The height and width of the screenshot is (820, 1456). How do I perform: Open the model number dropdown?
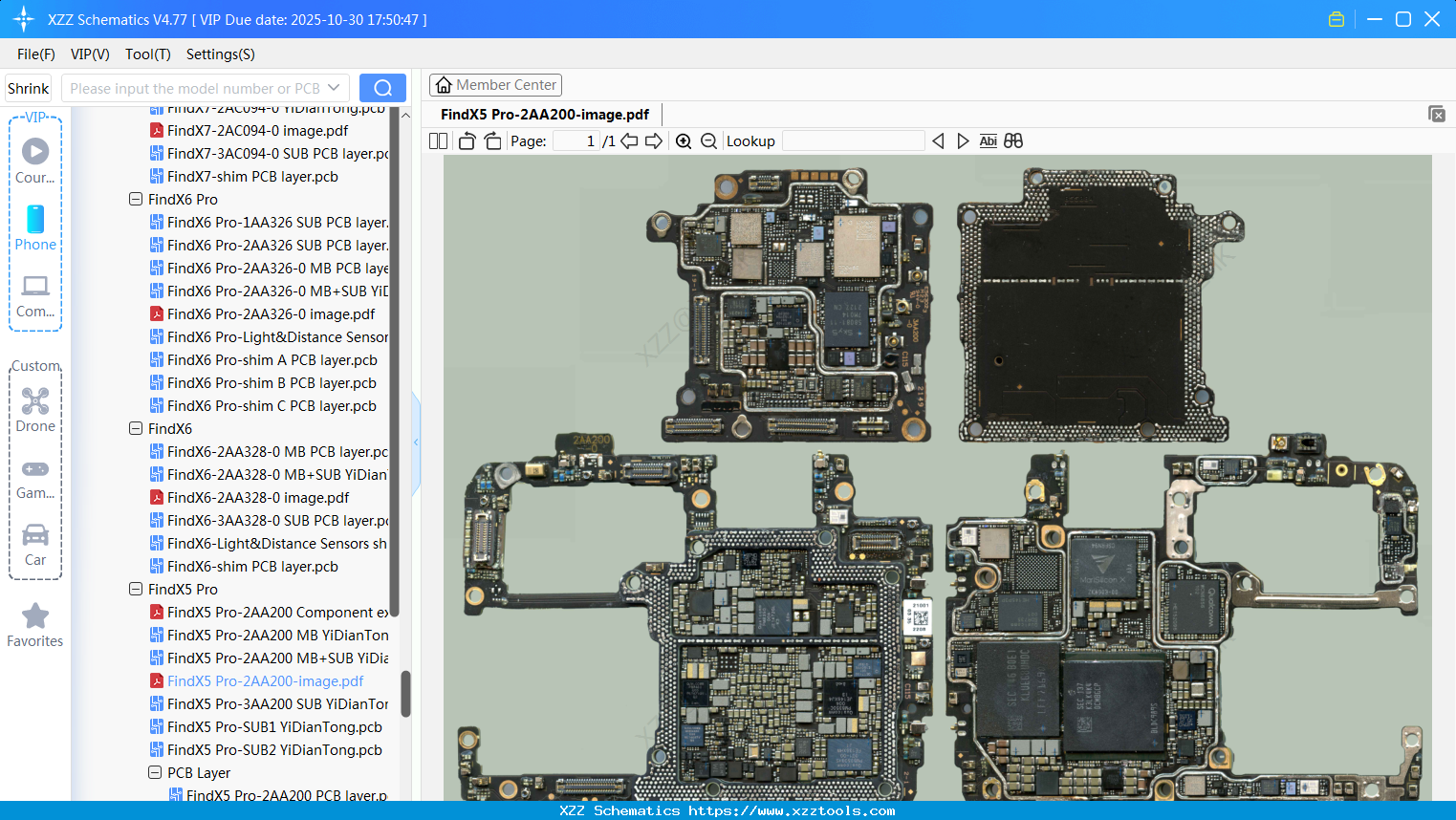pos(334,88)
